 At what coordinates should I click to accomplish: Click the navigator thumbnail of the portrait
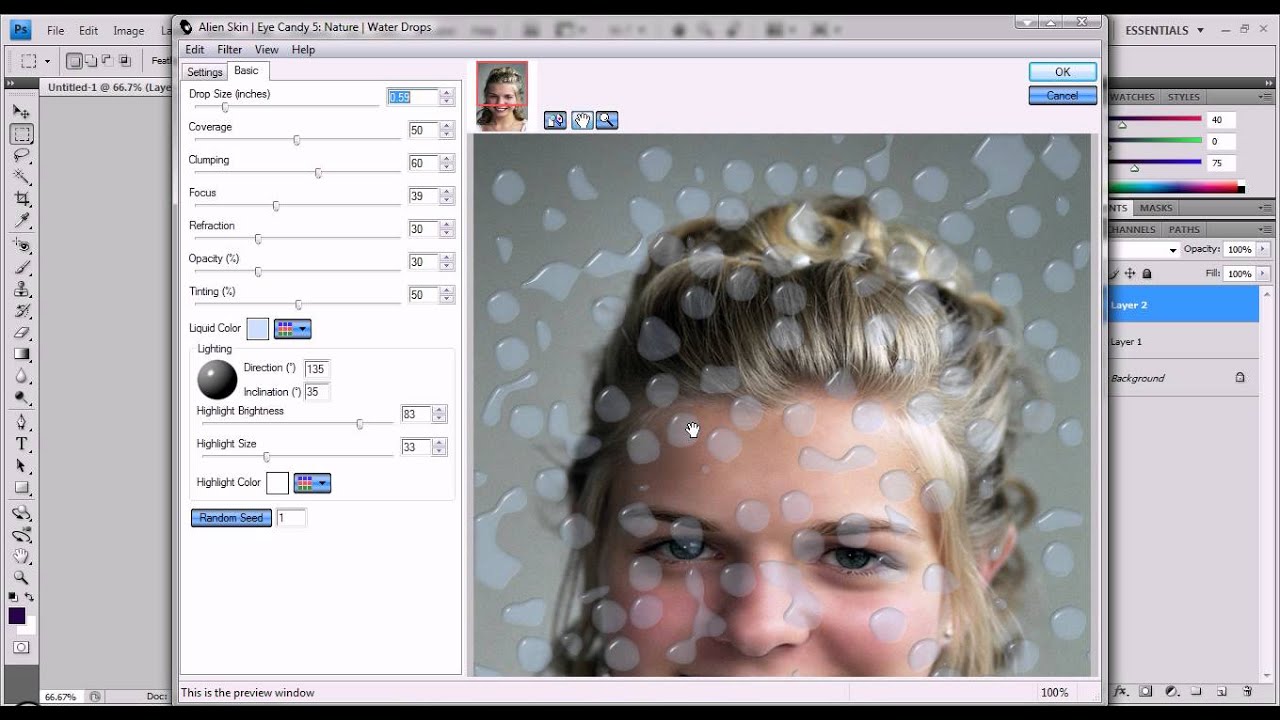tap(502, 96)
